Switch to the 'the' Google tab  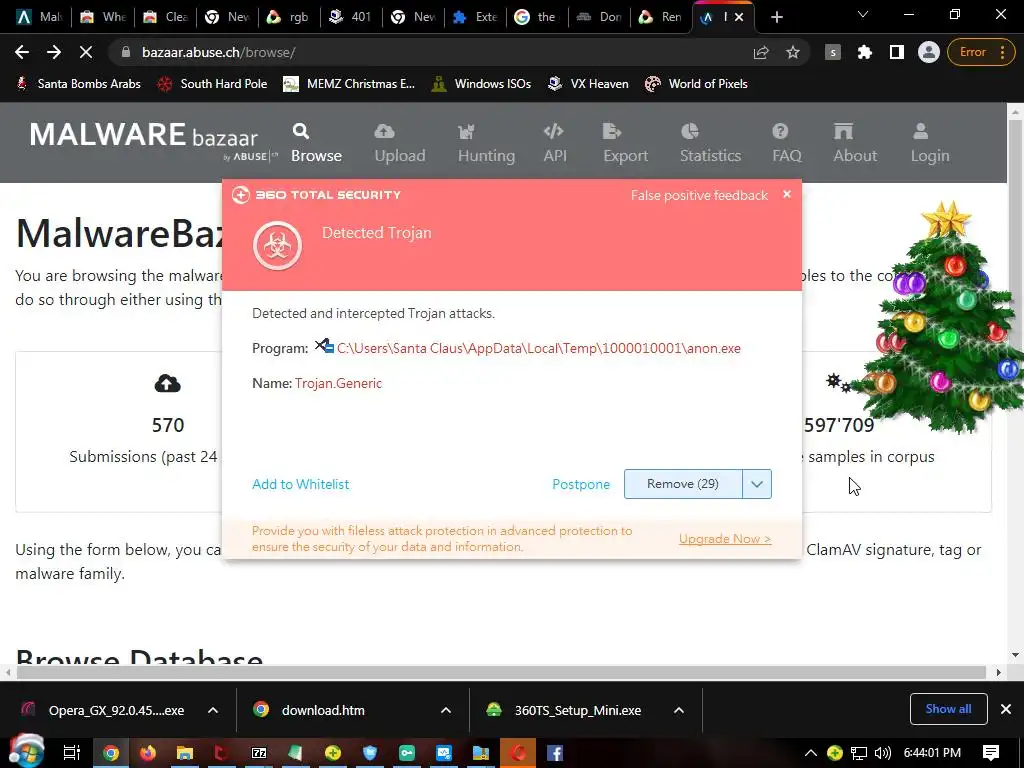click(538, 17)
